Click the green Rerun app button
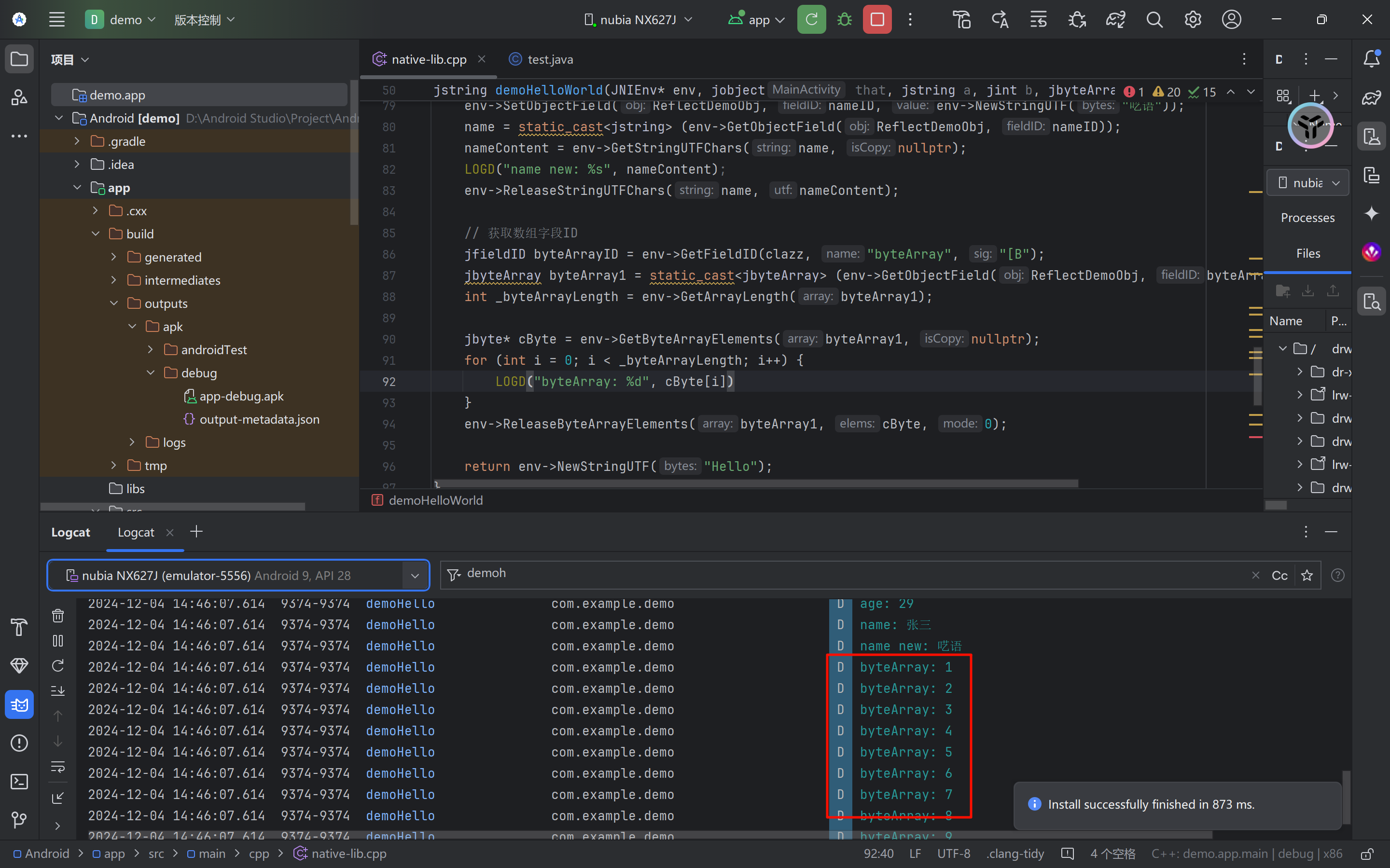The image size is (1390, 868). click(811, 19)
